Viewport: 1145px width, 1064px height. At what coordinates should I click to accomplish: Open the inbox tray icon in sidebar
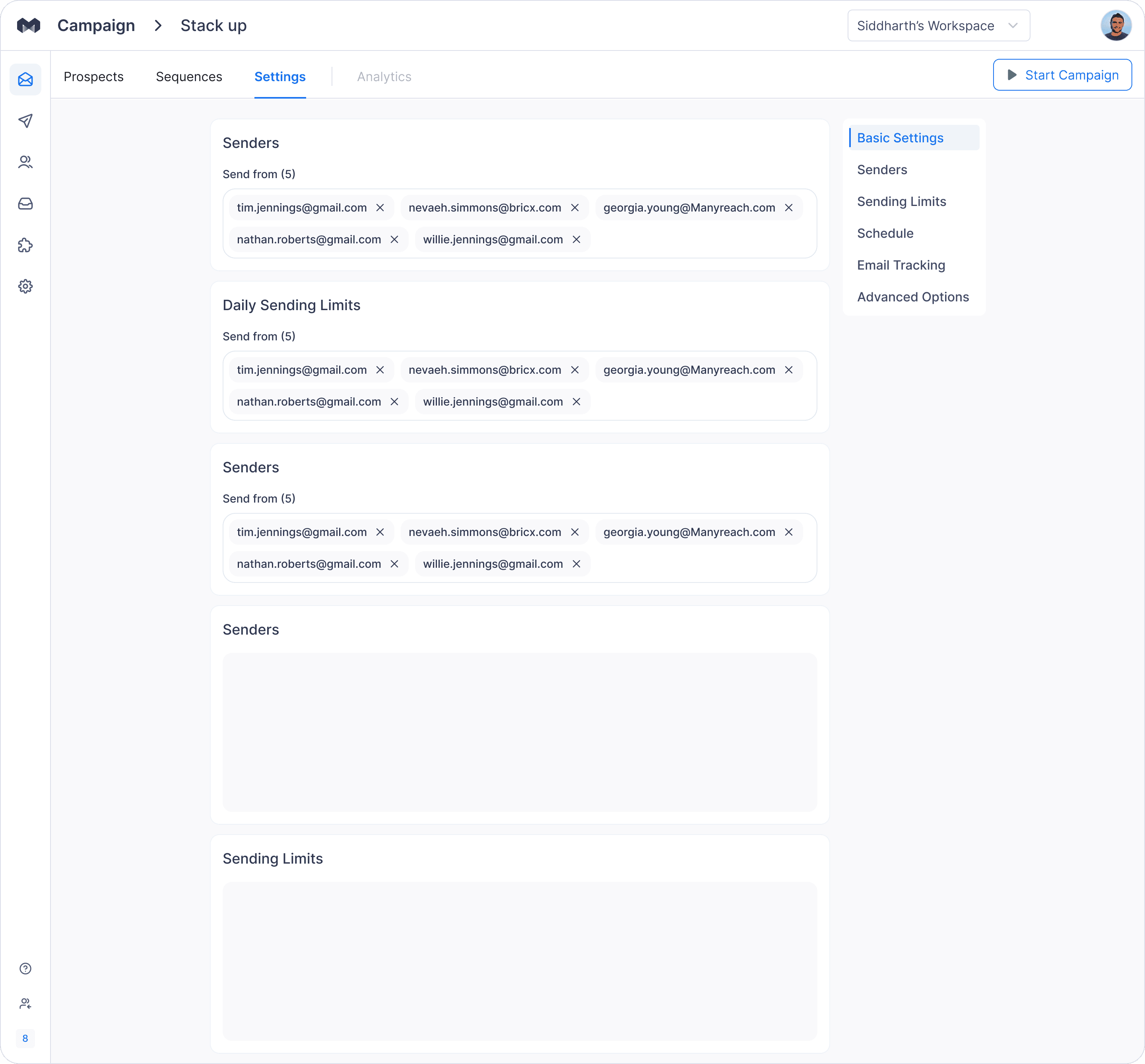point(25,204)
